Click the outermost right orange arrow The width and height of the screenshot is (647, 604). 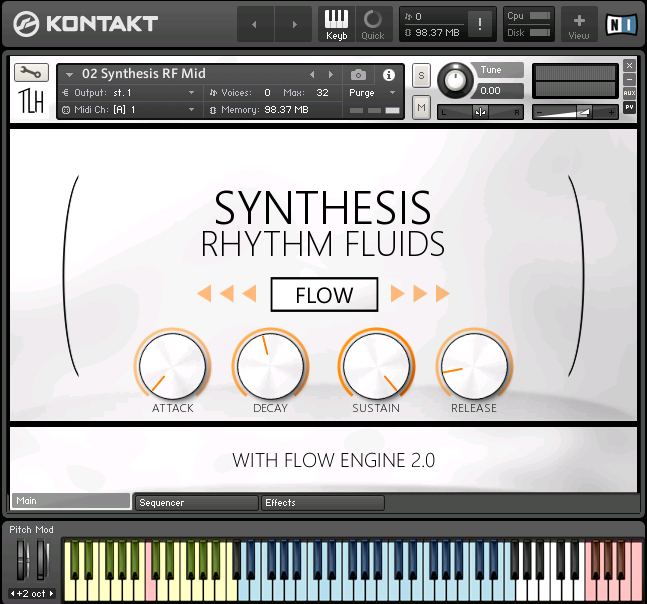[x=442, y=294]
